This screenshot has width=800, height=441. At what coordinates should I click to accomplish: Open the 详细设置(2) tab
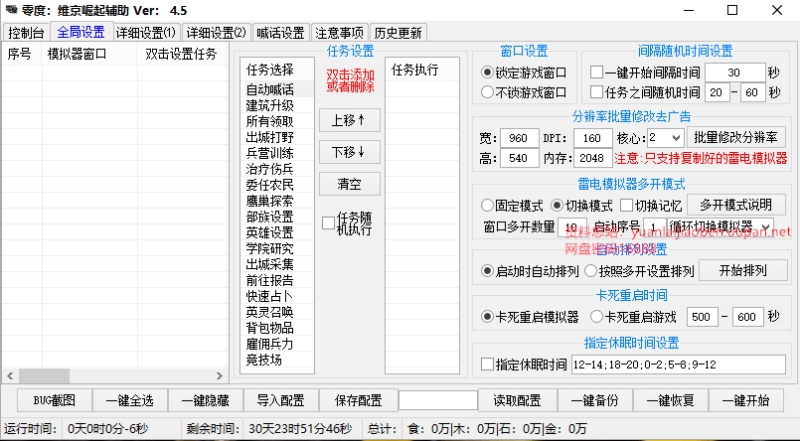coord(216,33)
